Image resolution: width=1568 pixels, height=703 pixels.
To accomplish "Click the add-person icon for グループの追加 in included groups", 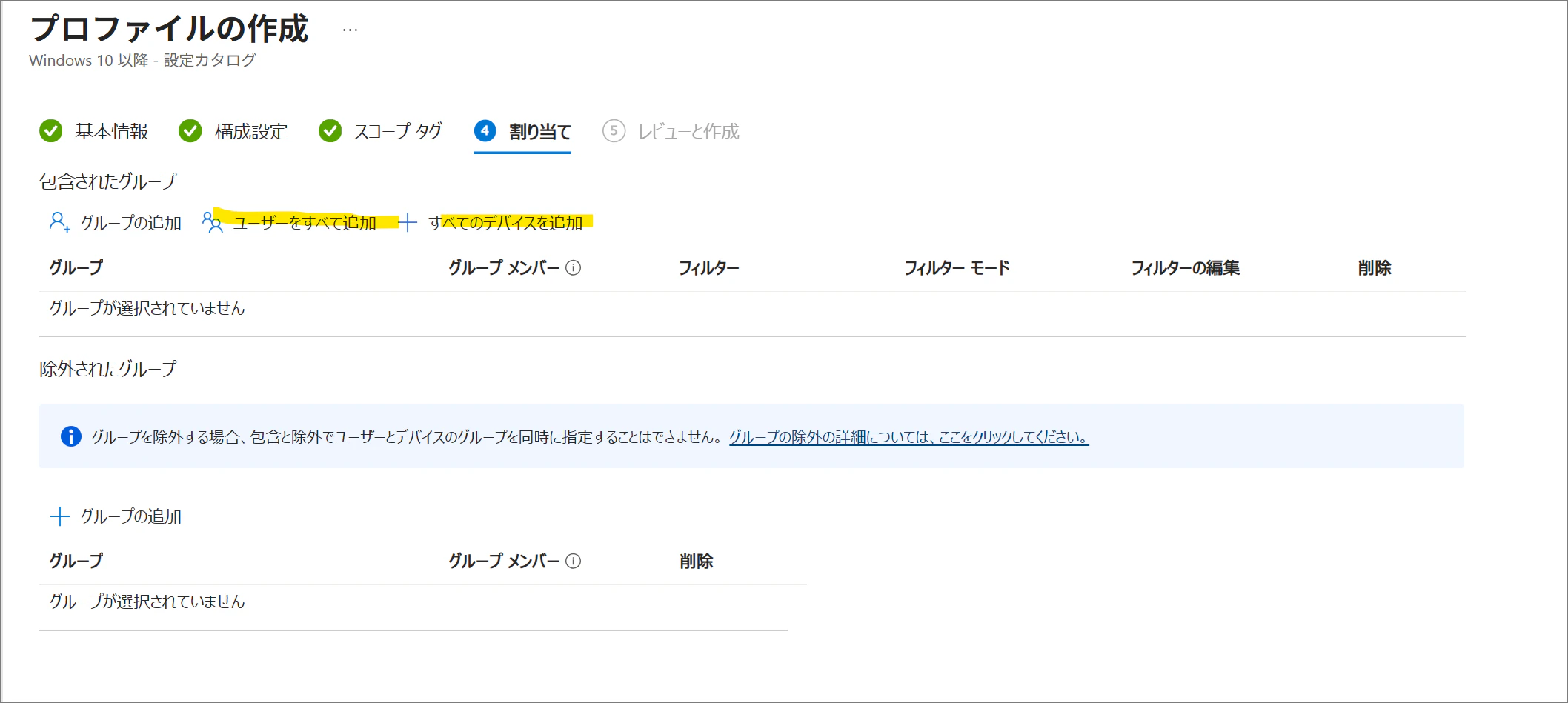I will tap(59, 222).
